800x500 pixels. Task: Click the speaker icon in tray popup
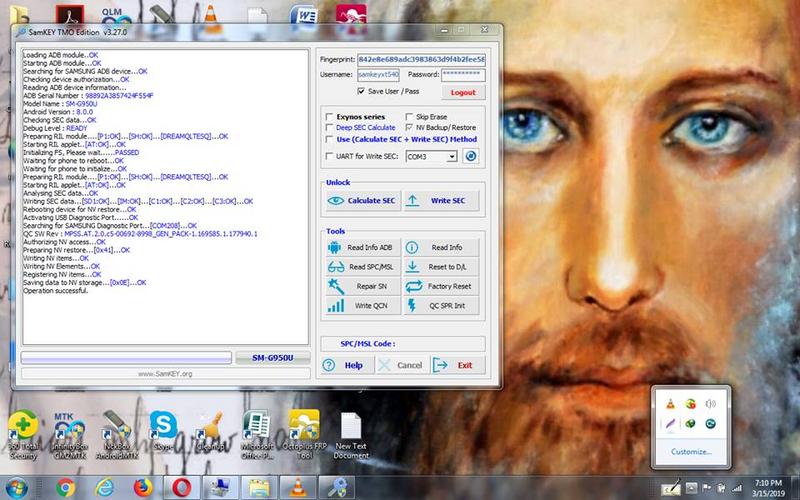(710, 404)
